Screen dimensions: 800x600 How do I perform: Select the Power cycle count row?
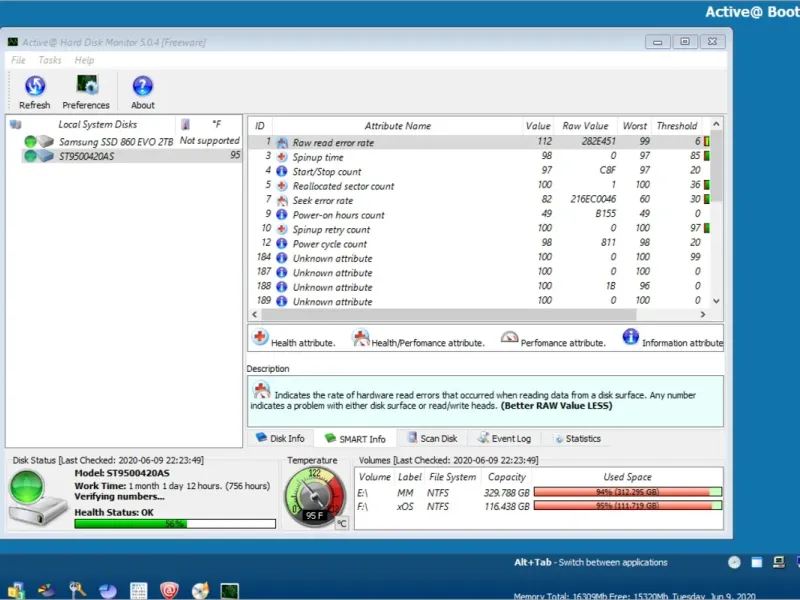point(479,243)
